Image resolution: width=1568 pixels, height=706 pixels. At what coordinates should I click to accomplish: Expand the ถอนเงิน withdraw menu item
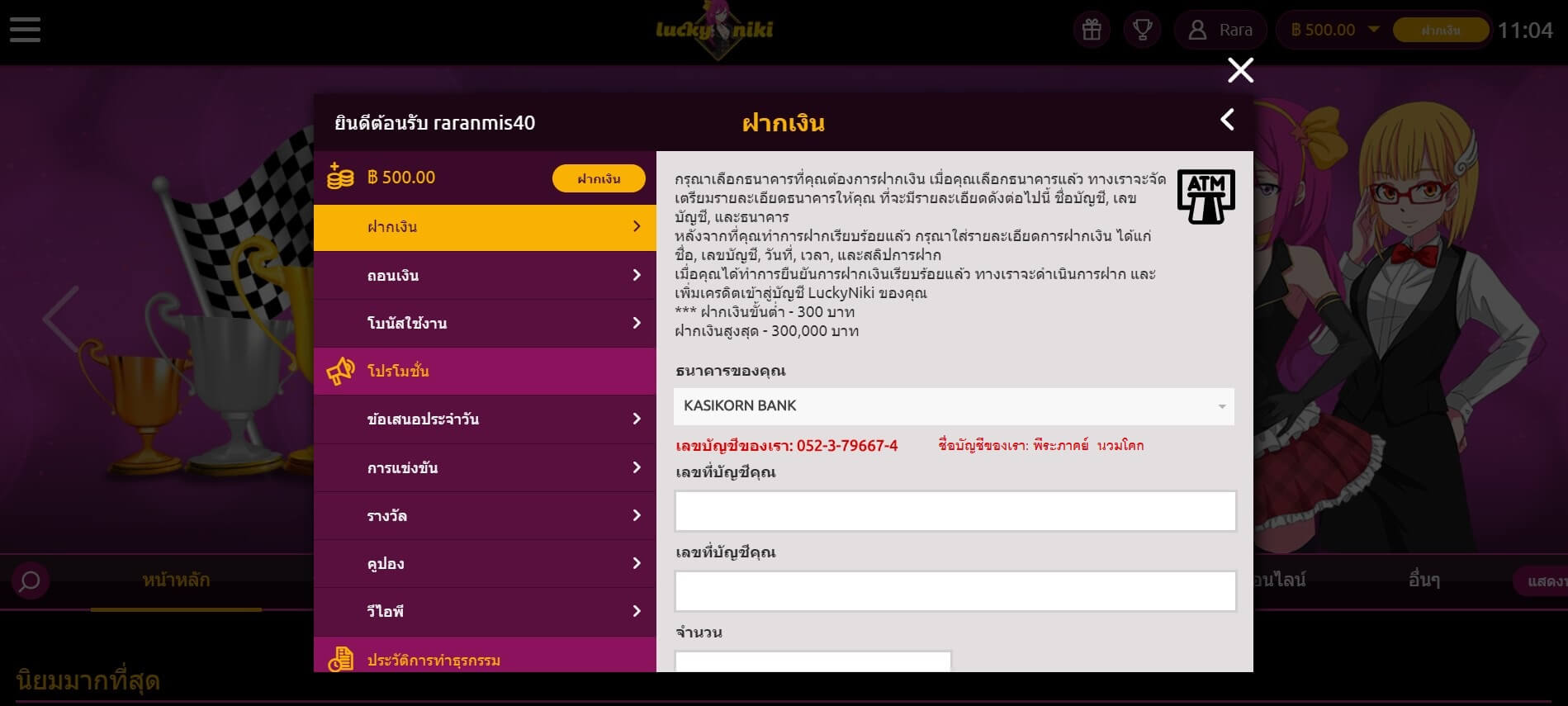coord(485,275)
